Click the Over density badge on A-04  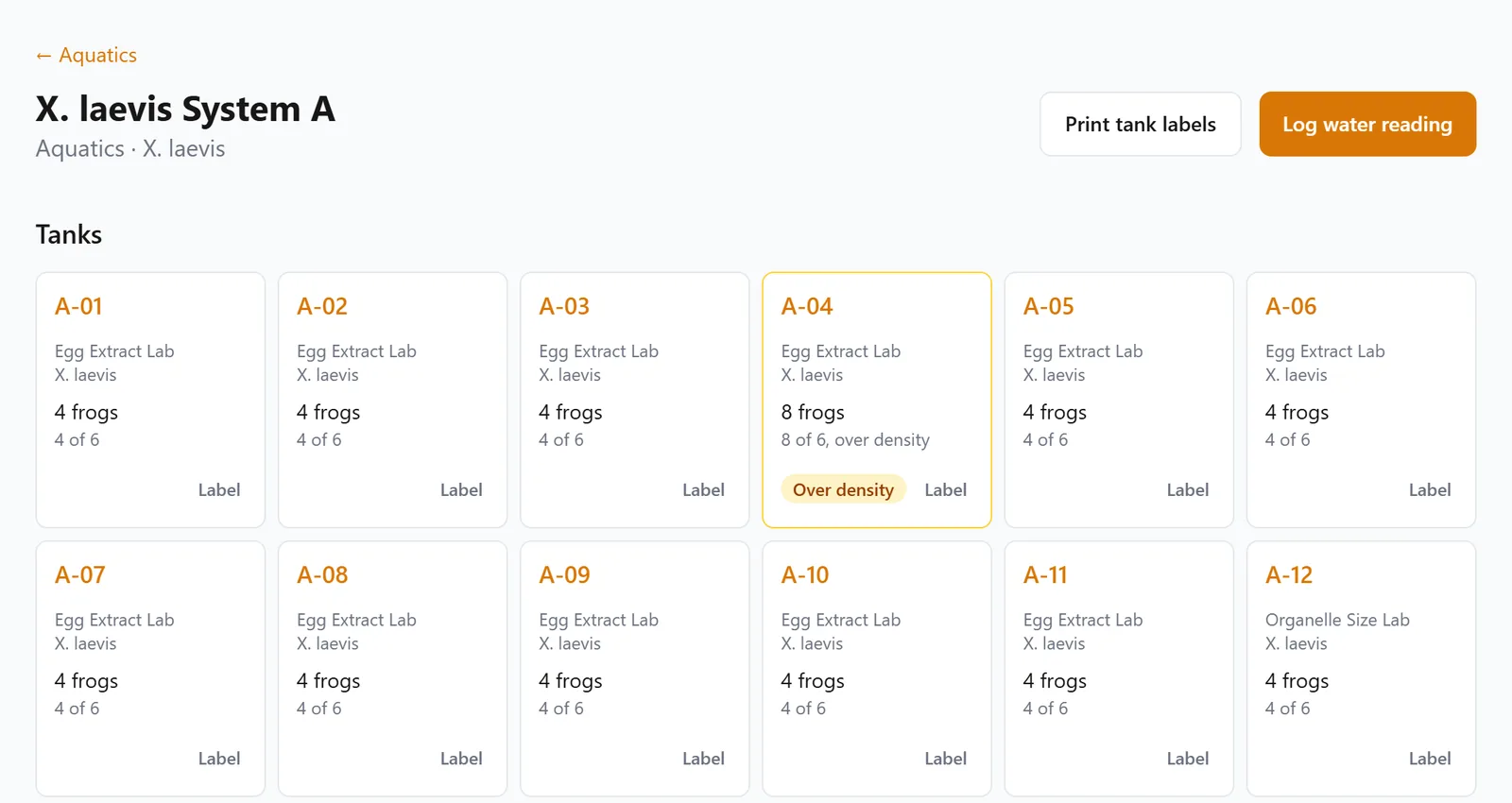click(x=843, y=489)
